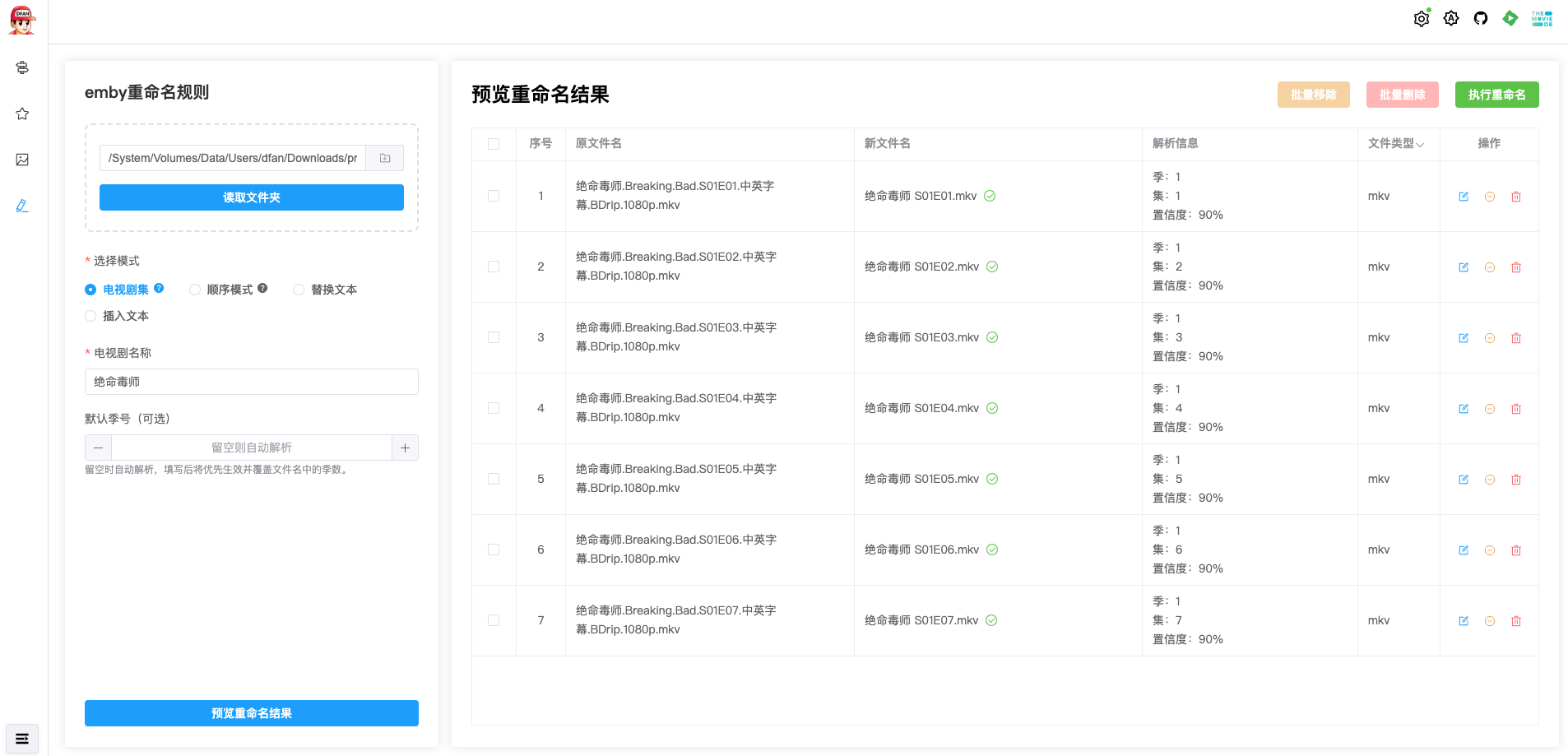Remove row 1 S01E01 with minus icon
1568x756 pixels.
1490,197
